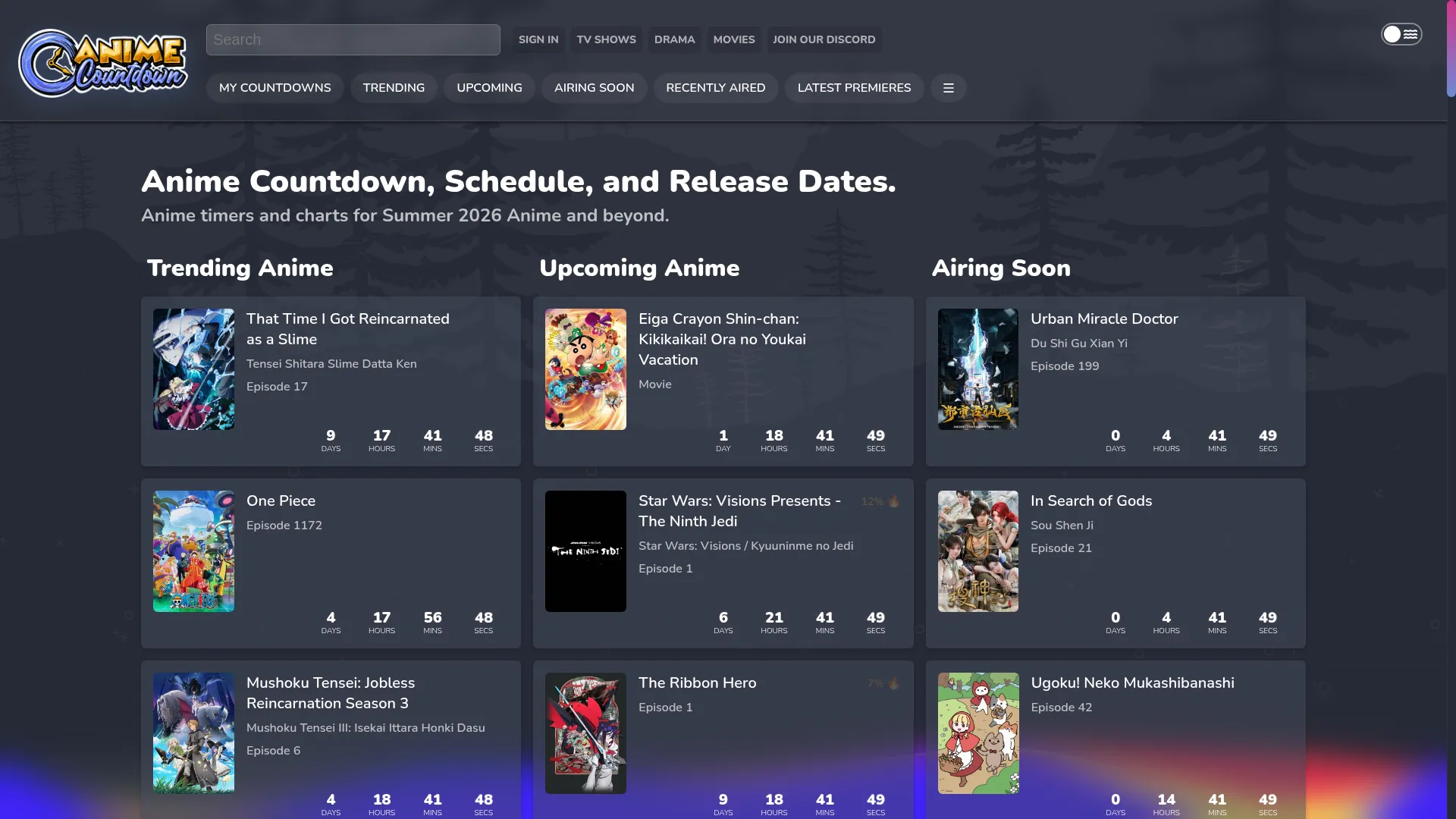This screenshot has height=819, width=1456.
Task: Click the One Piece title
Action: coord(281,501)
